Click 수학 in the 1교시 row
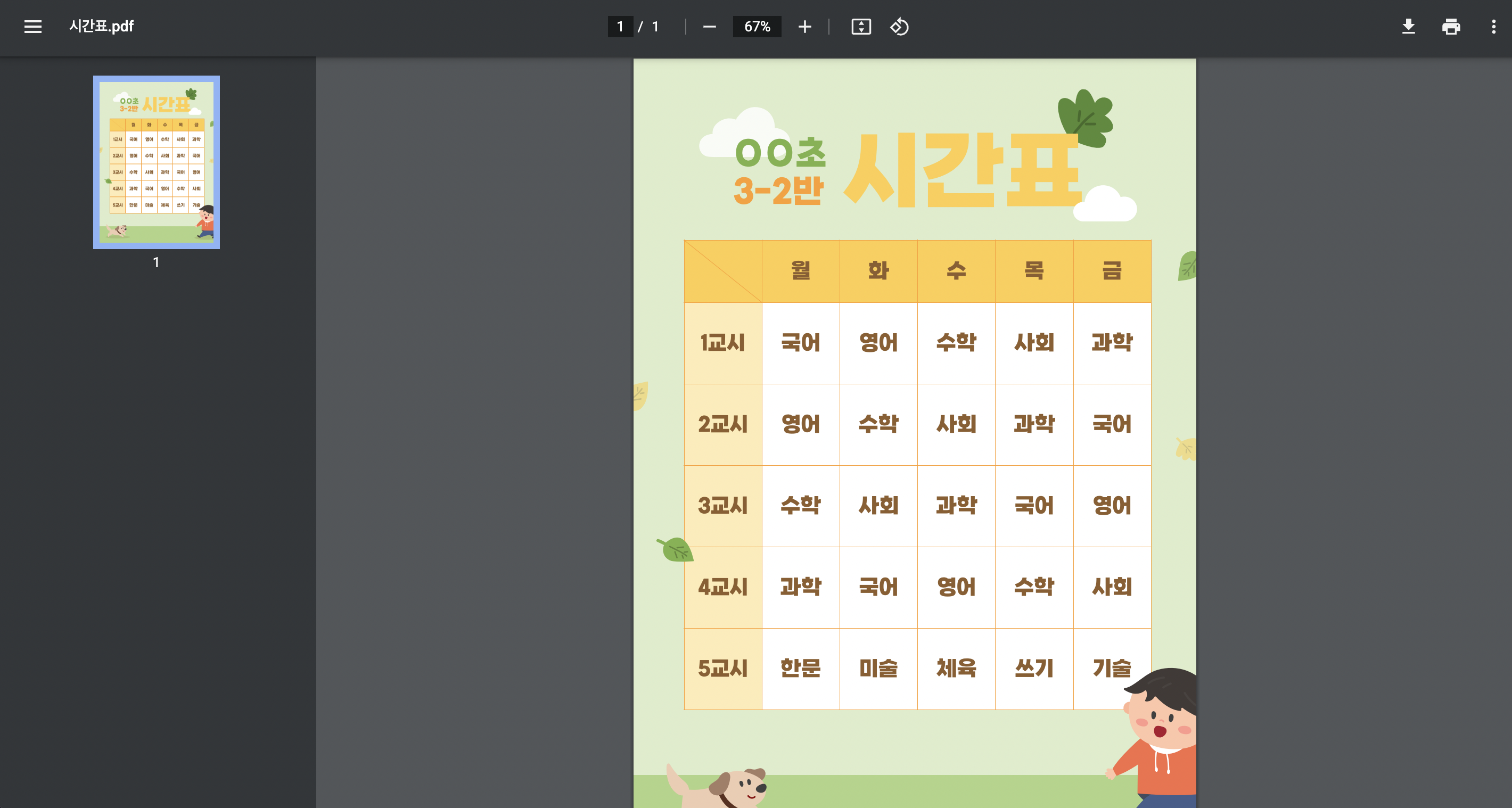Image resolution: width=1512 pixels, height=808 pixels. click(956, 343)
